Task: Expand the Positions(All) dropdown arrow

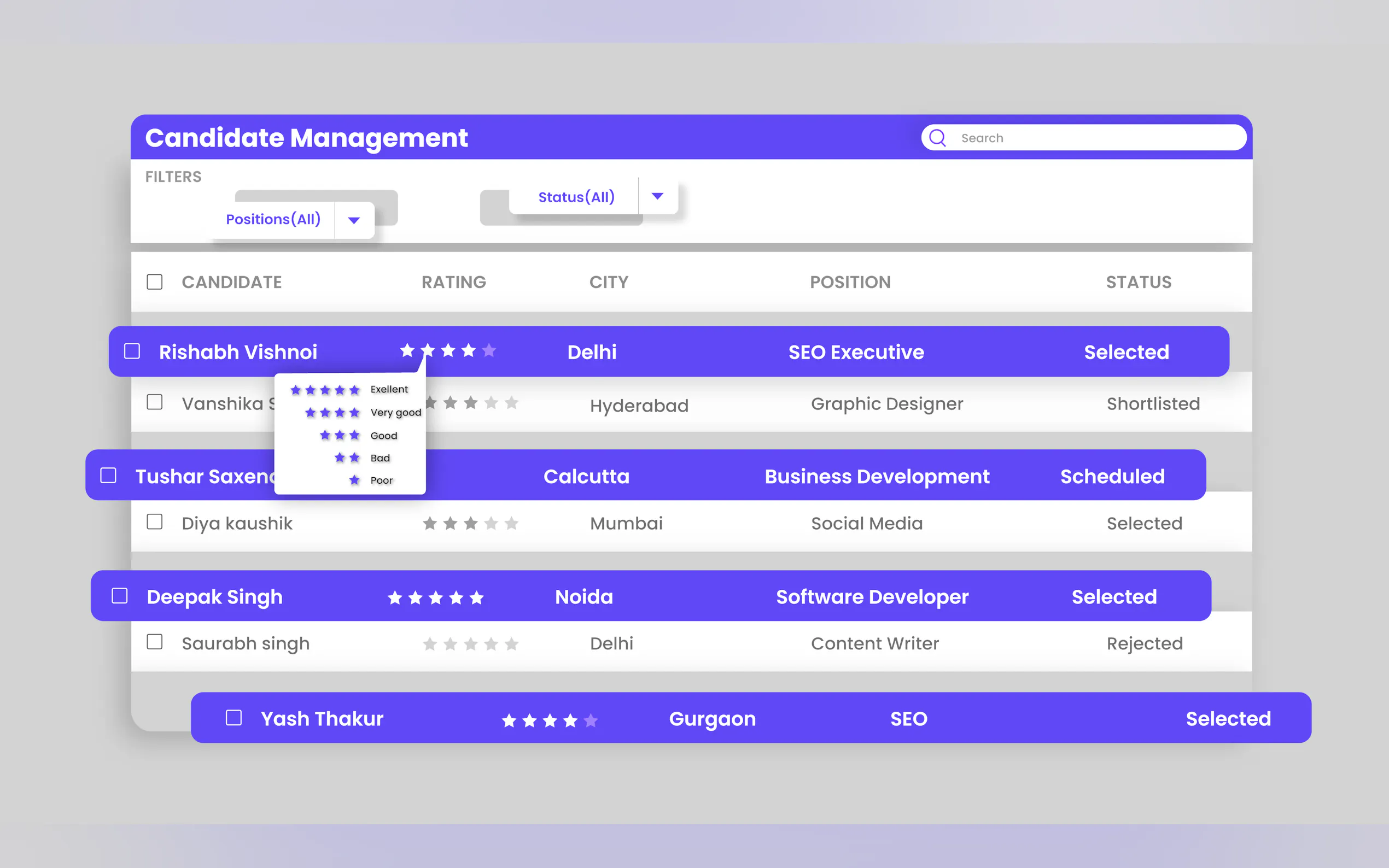Action: tap(354, 220)
